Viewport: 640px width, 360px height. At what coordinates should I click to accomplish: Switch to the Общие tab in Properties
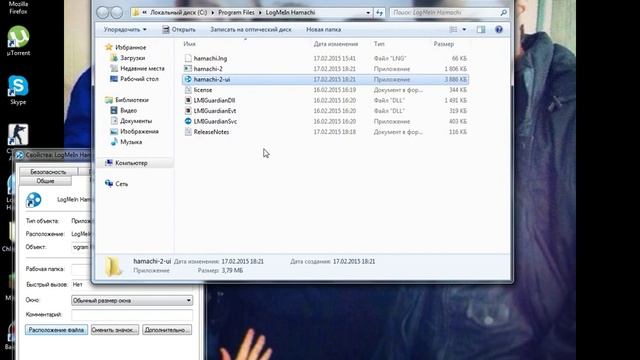pos(45,181)
